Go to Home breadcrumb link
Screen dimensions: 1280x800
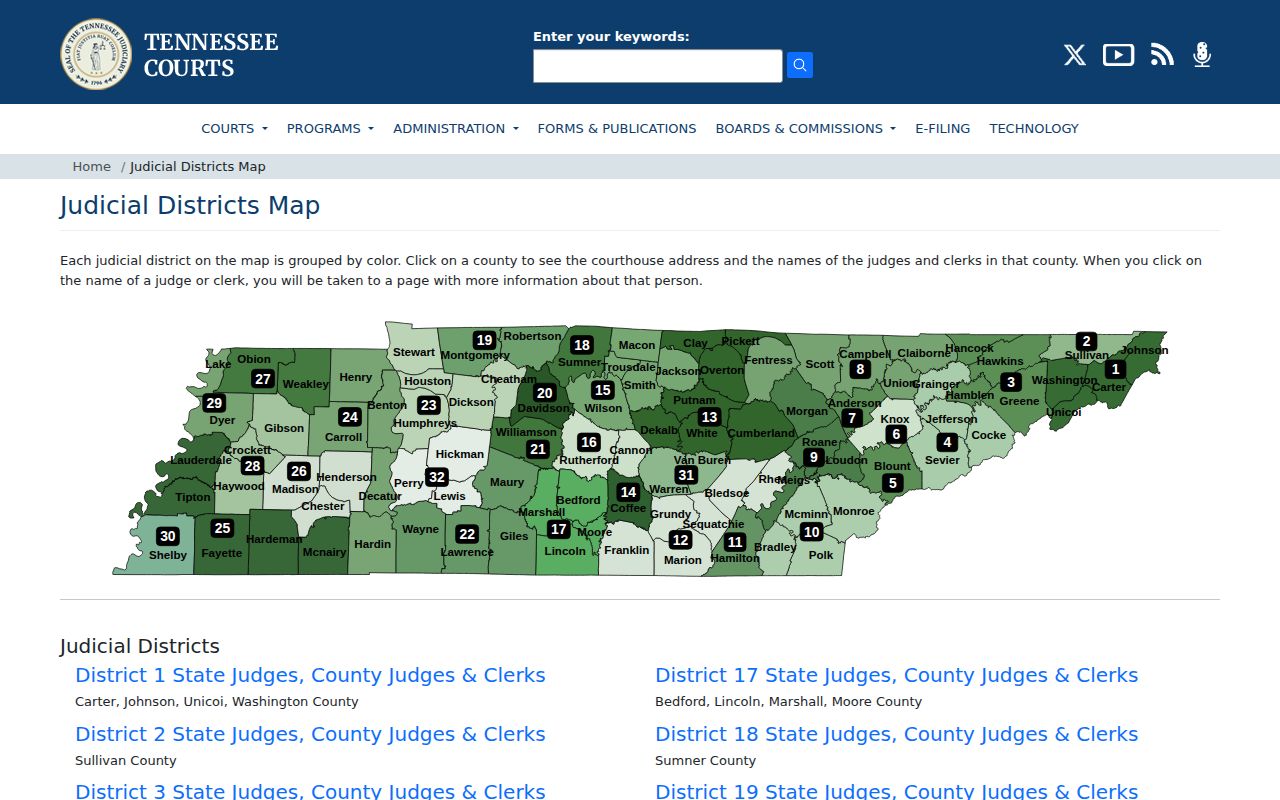[x=91, y=167]
